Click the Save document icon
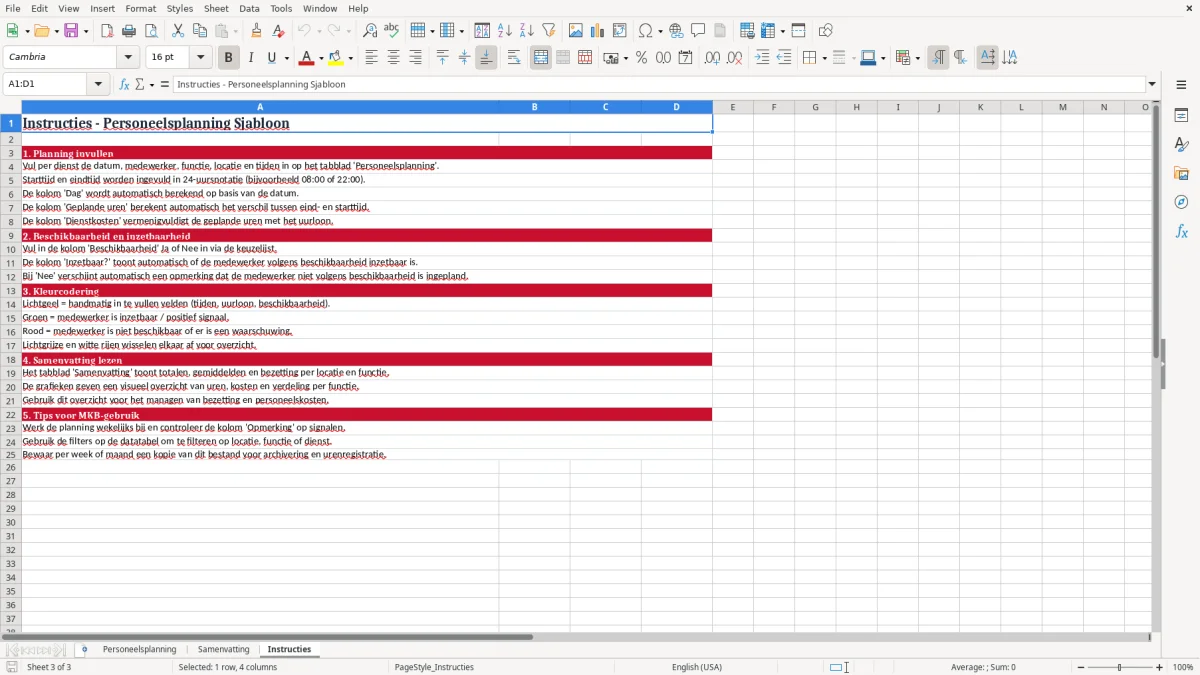The image size is (1200, 675). [x=71, y=31]
